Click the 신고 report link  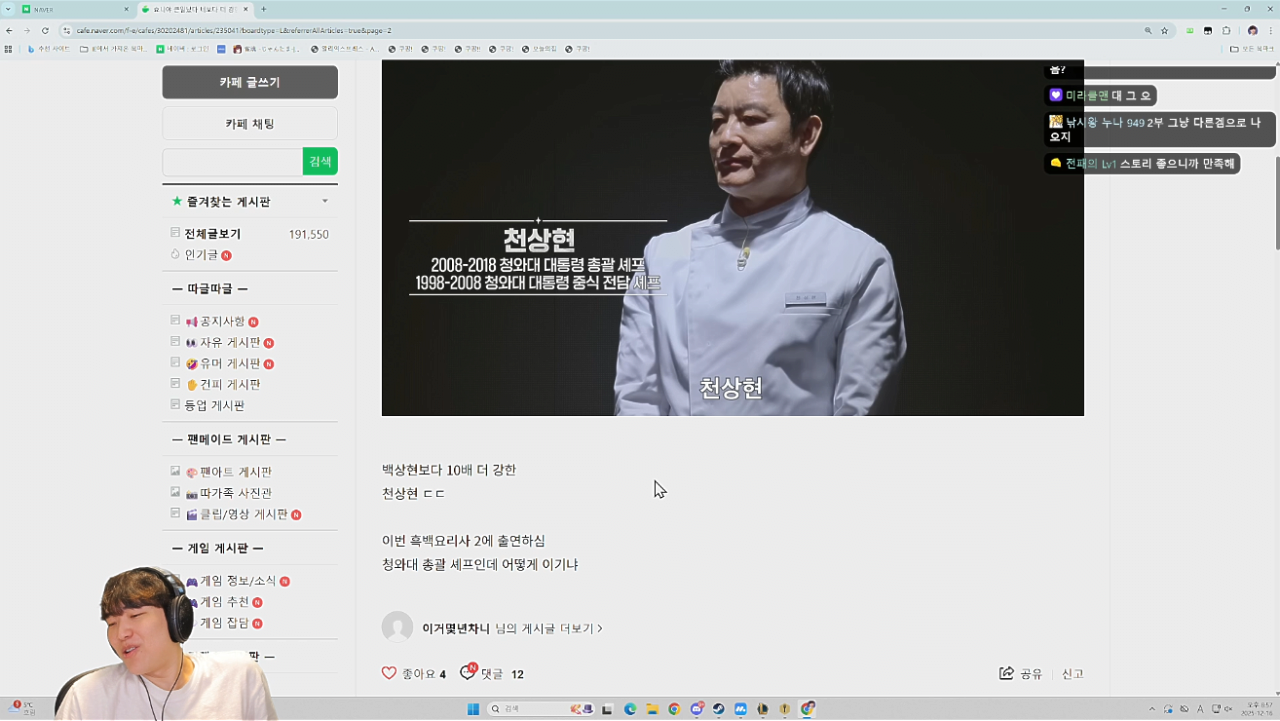(x=1072, y=674)
